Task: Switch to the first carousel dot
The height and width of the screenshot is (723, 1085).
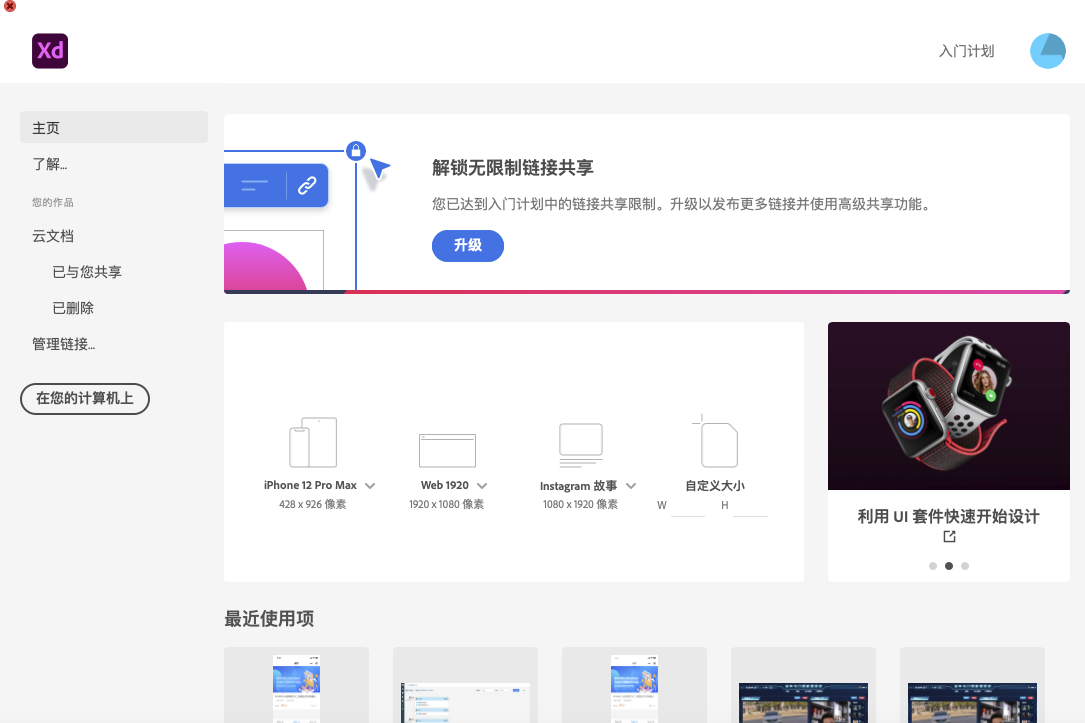Action: (x=933, y=566)
